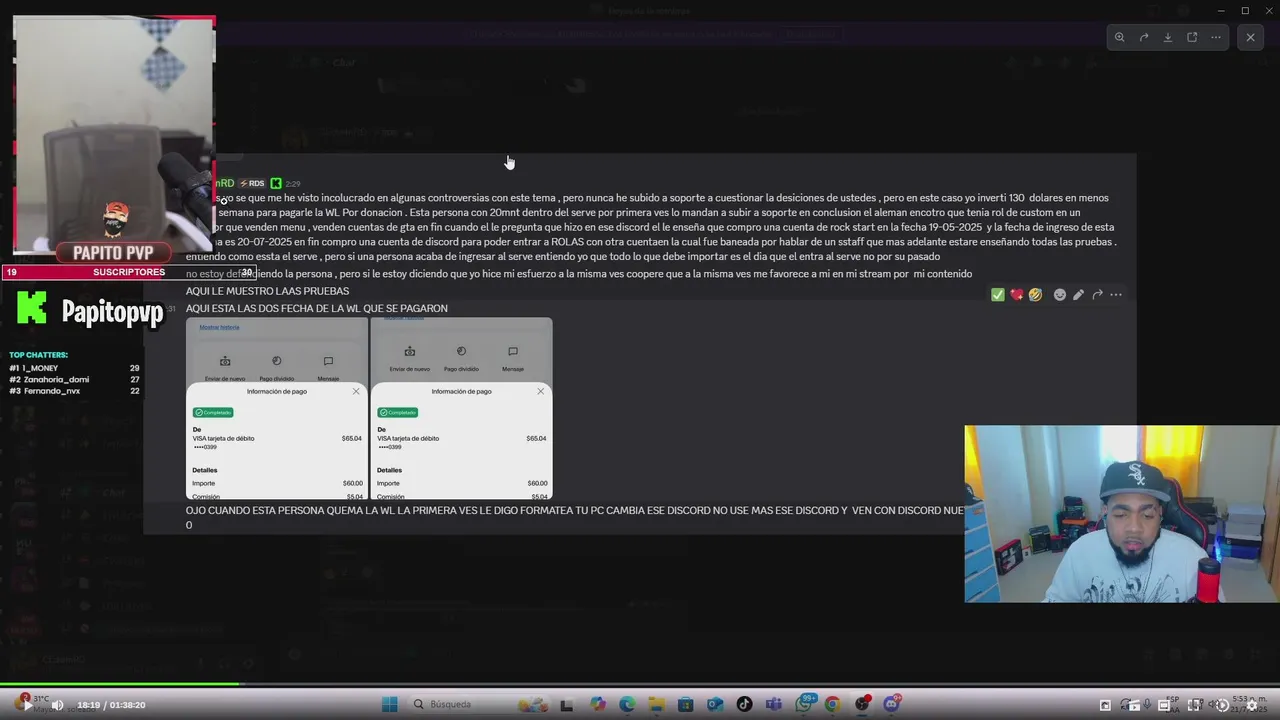
Task: Click the taskbar Búsqueda search box
Action: (x=477, y=704)
